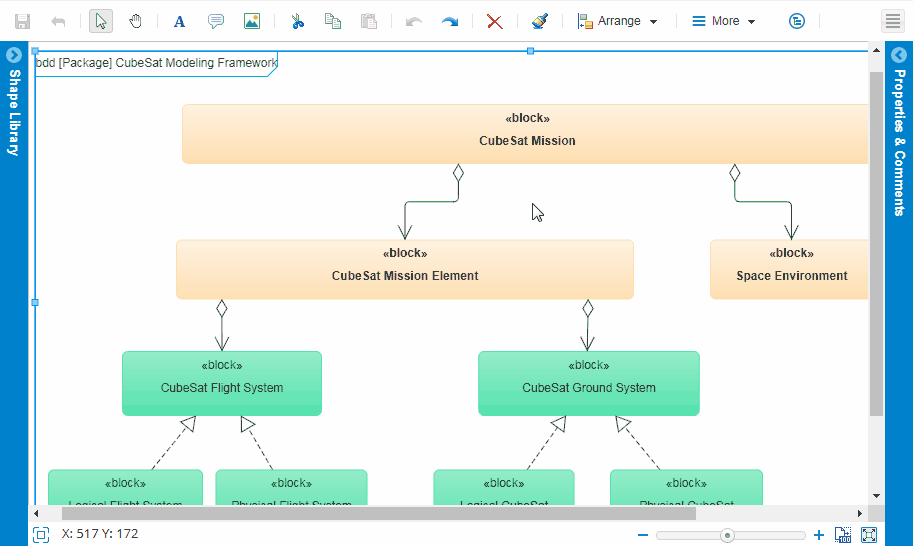Cut selection with the scissors icon

coord(298,22)
